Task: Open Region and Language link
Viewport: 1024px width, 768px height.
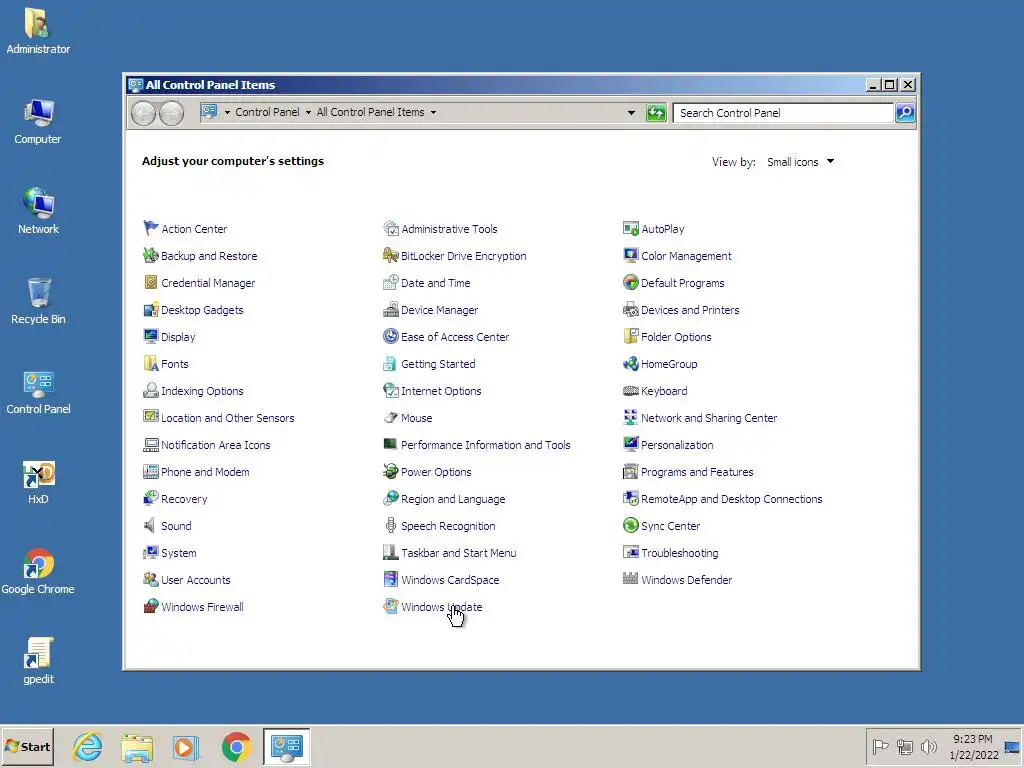Action: (x=453, y=499)
